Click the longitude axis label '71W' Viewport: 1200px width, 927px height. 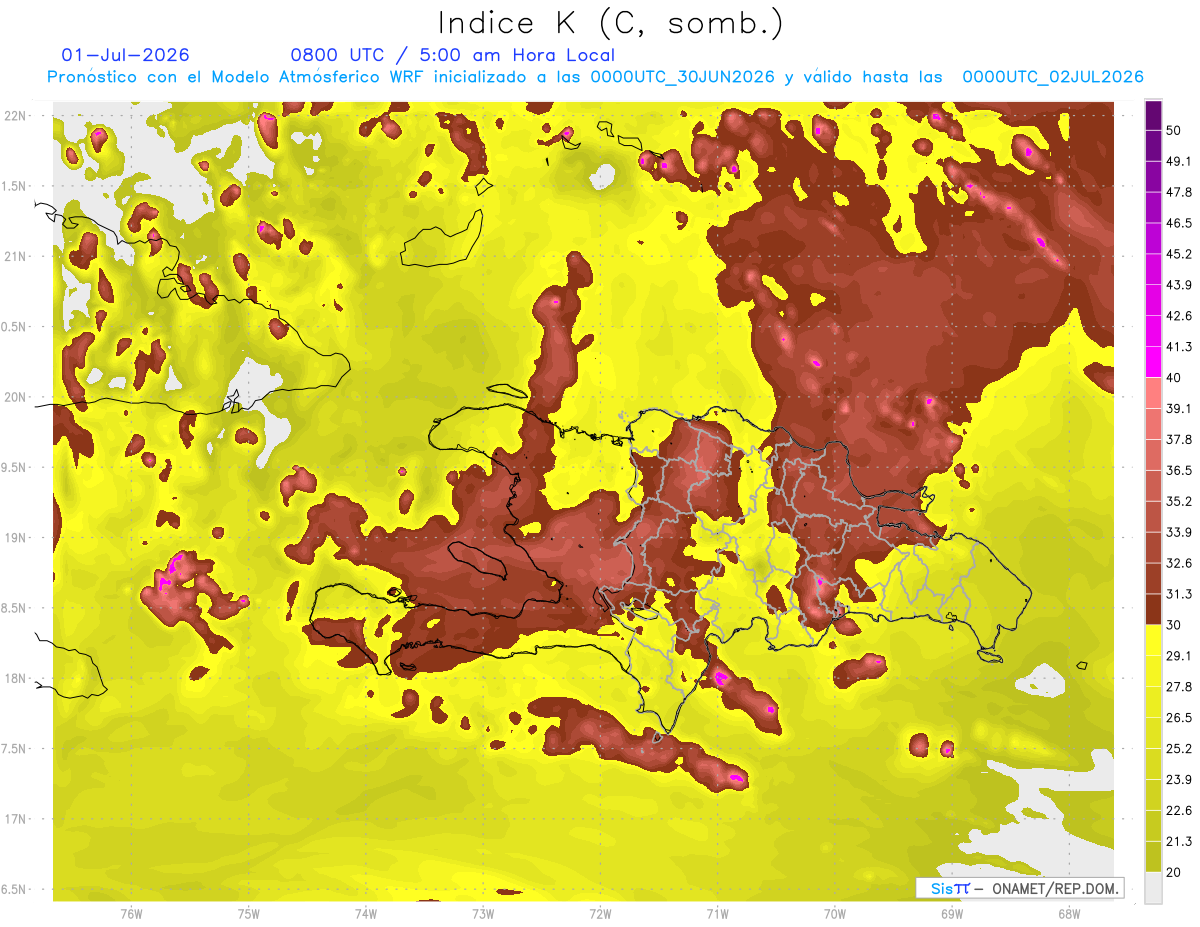[x=717, y=914]
